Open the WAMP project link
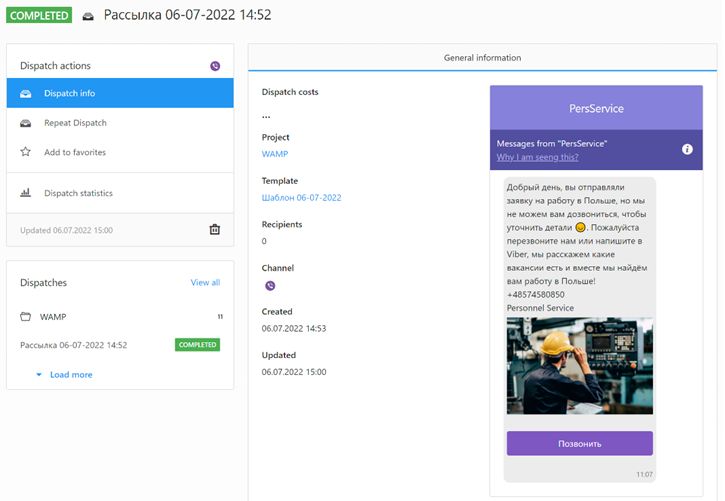The height and width of the screenshot is (501, 725). 275,154
